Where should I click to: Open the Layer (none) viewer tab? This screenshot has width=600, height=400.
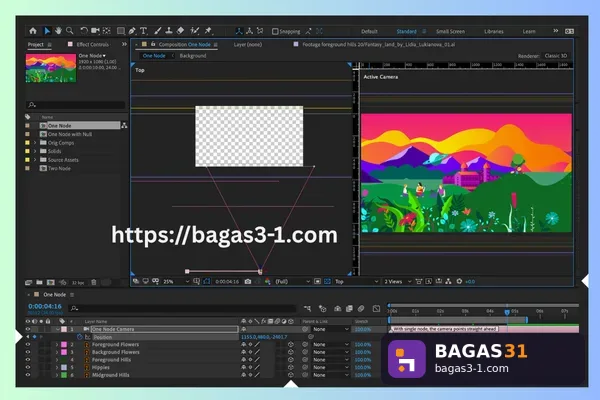(x=248, y=44)
